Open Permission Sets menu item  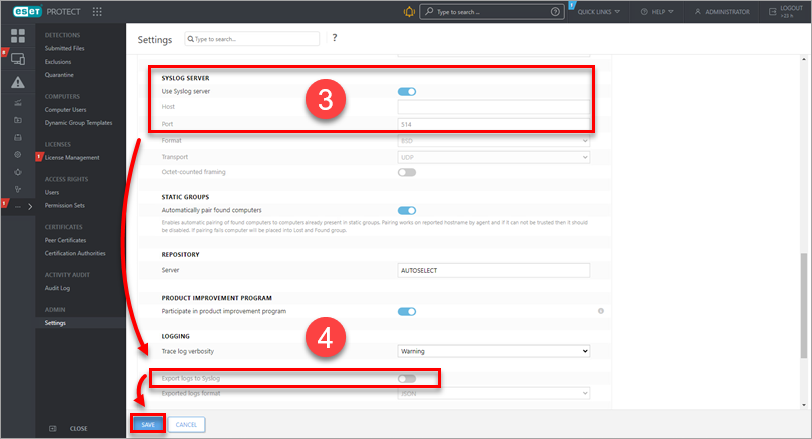click(x=65, y=206)
